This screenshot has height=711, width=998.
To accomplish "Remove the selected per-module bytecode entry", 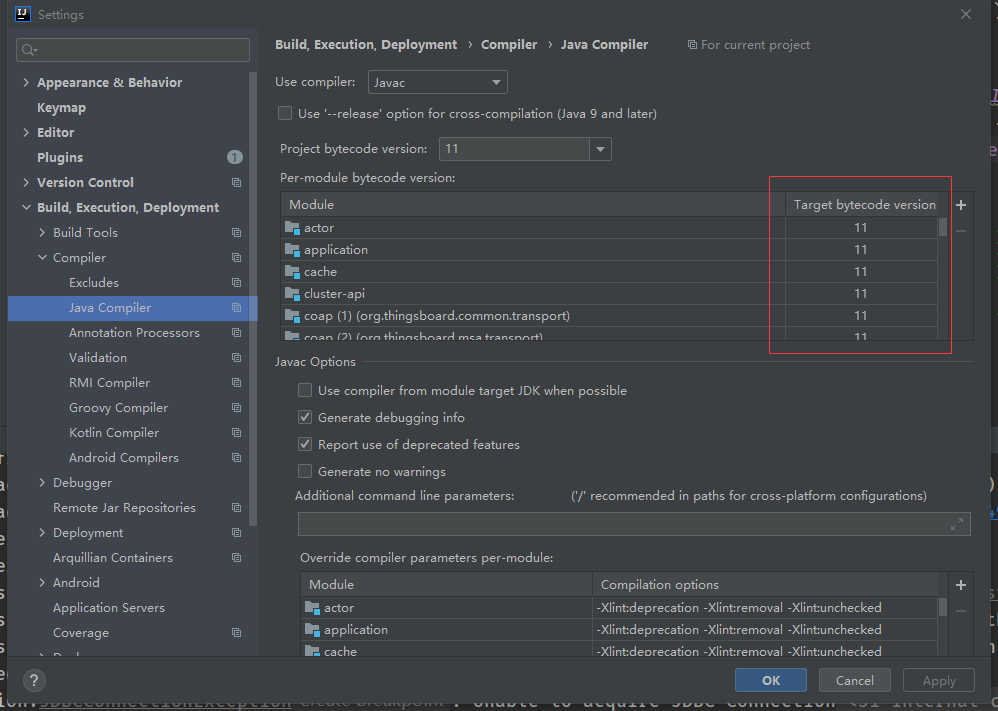I will point(961,230).
